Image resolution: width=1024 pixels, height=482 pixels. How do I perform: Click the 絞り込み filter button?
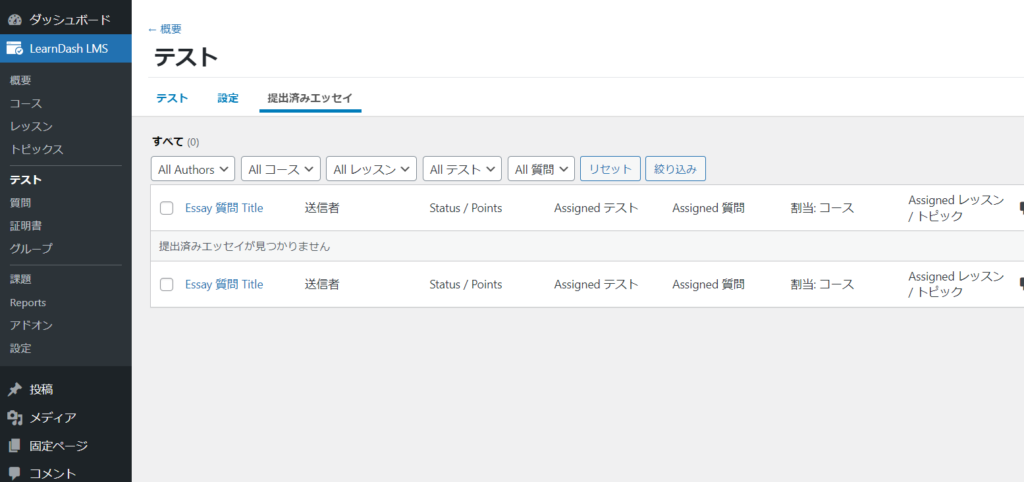pos(676,169)
